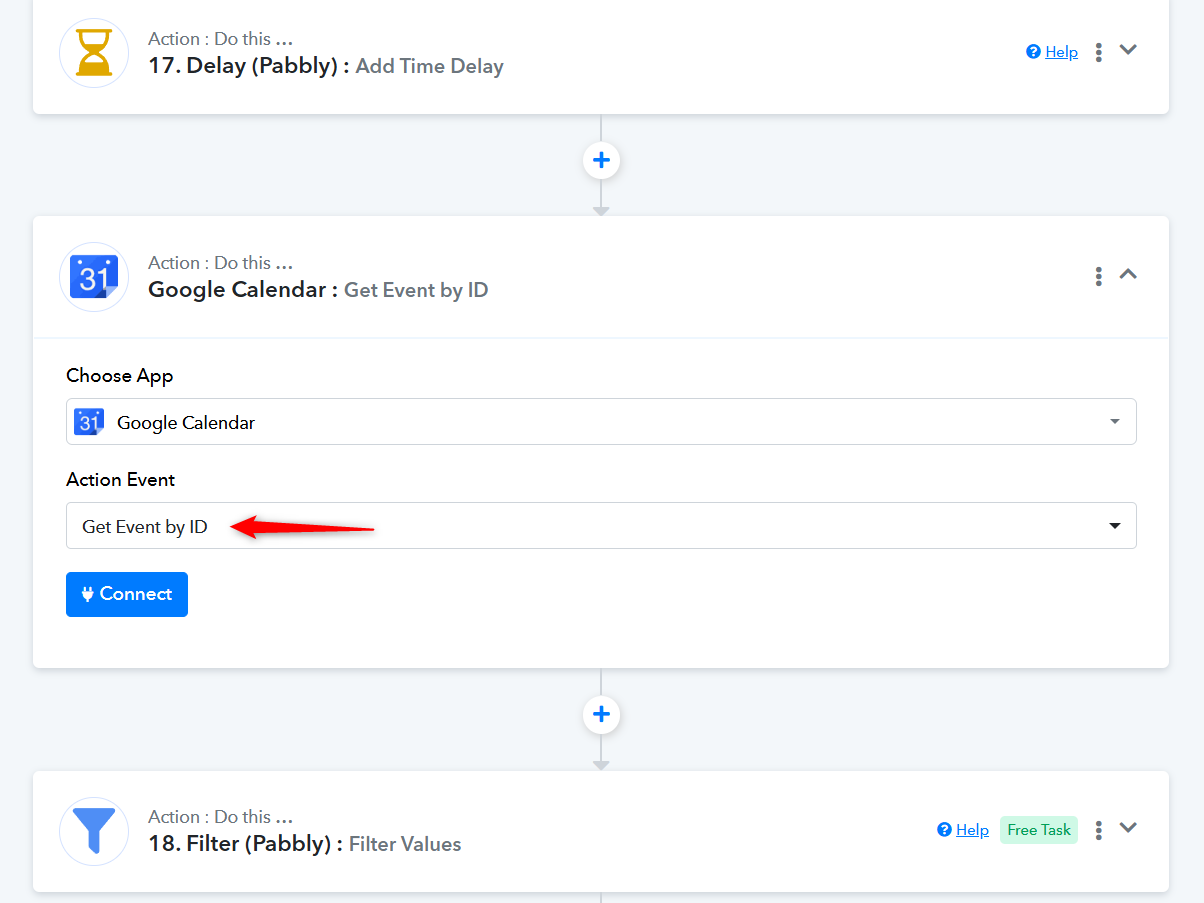
Task: Open three-dot menu for Delay step
Action: click(1098, 52)
